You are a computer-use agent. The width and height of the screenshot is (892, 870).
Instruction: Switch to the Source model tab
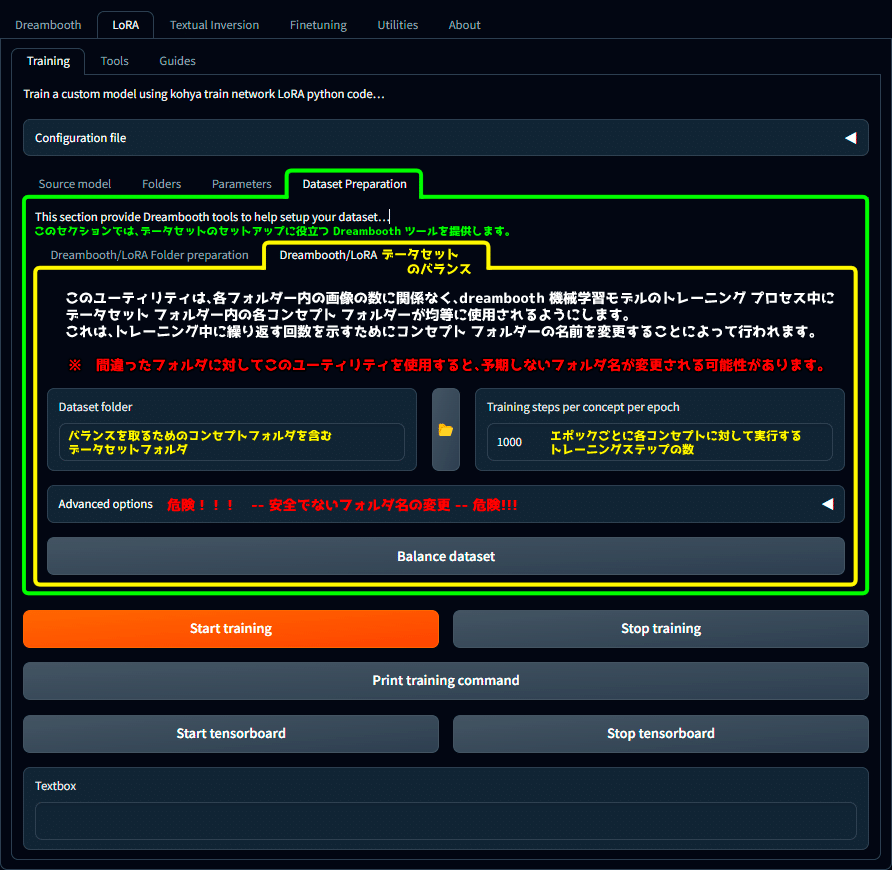coord(75,184)
